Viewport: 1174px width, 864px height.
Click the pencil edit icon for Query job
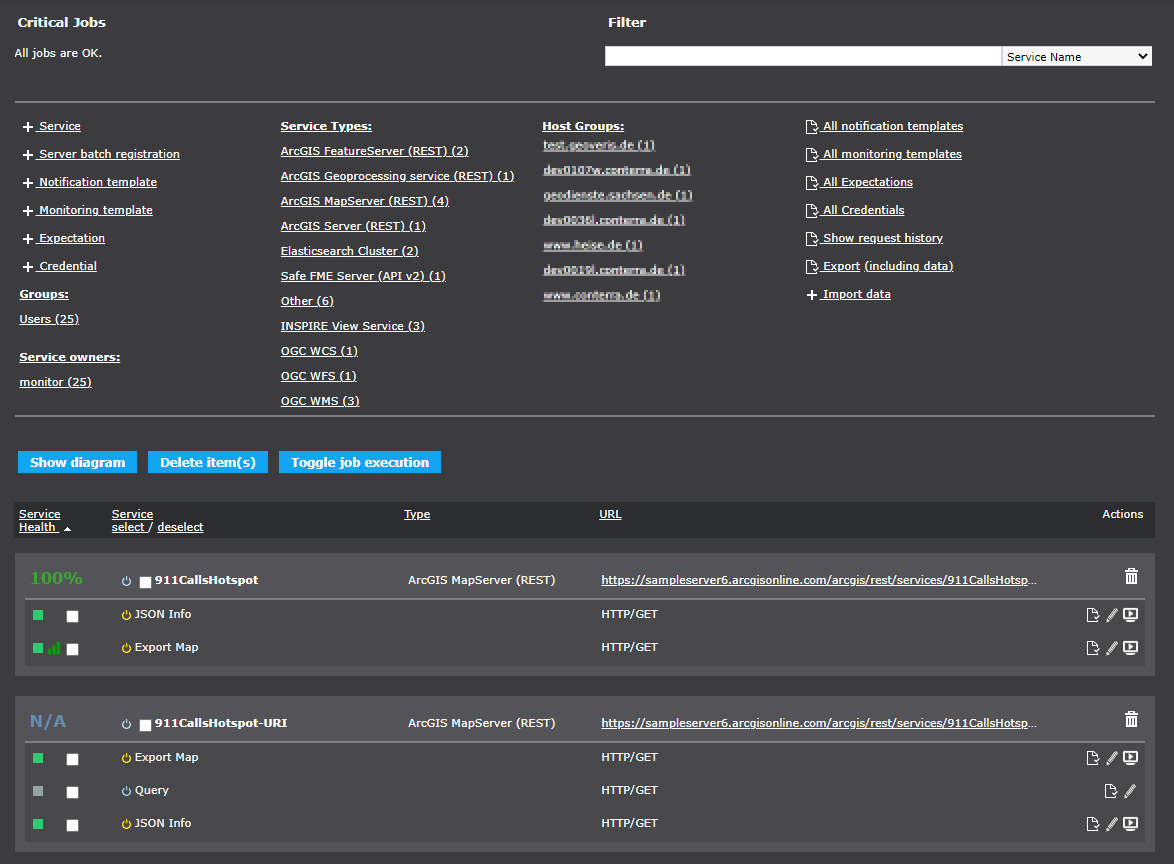1130,791
